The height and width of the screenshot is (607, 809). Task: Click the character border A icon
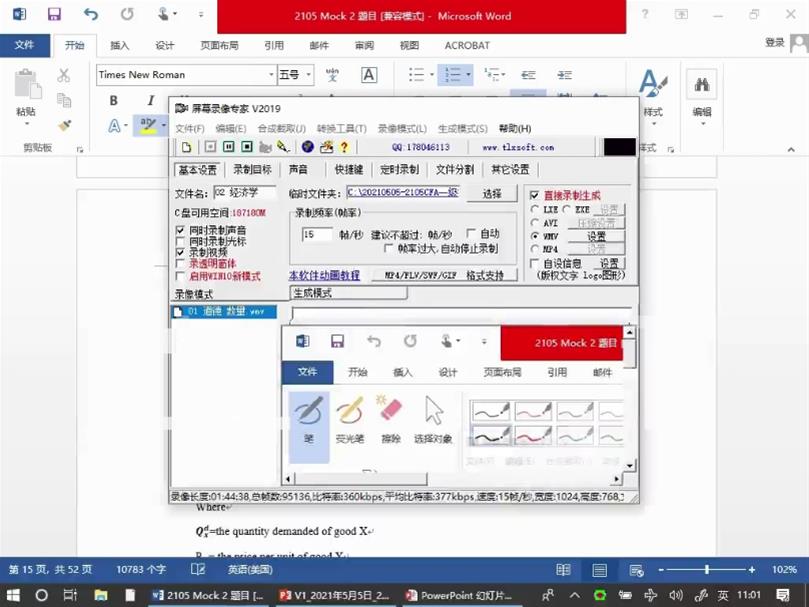pyautogui.click(x=368, y=75)
